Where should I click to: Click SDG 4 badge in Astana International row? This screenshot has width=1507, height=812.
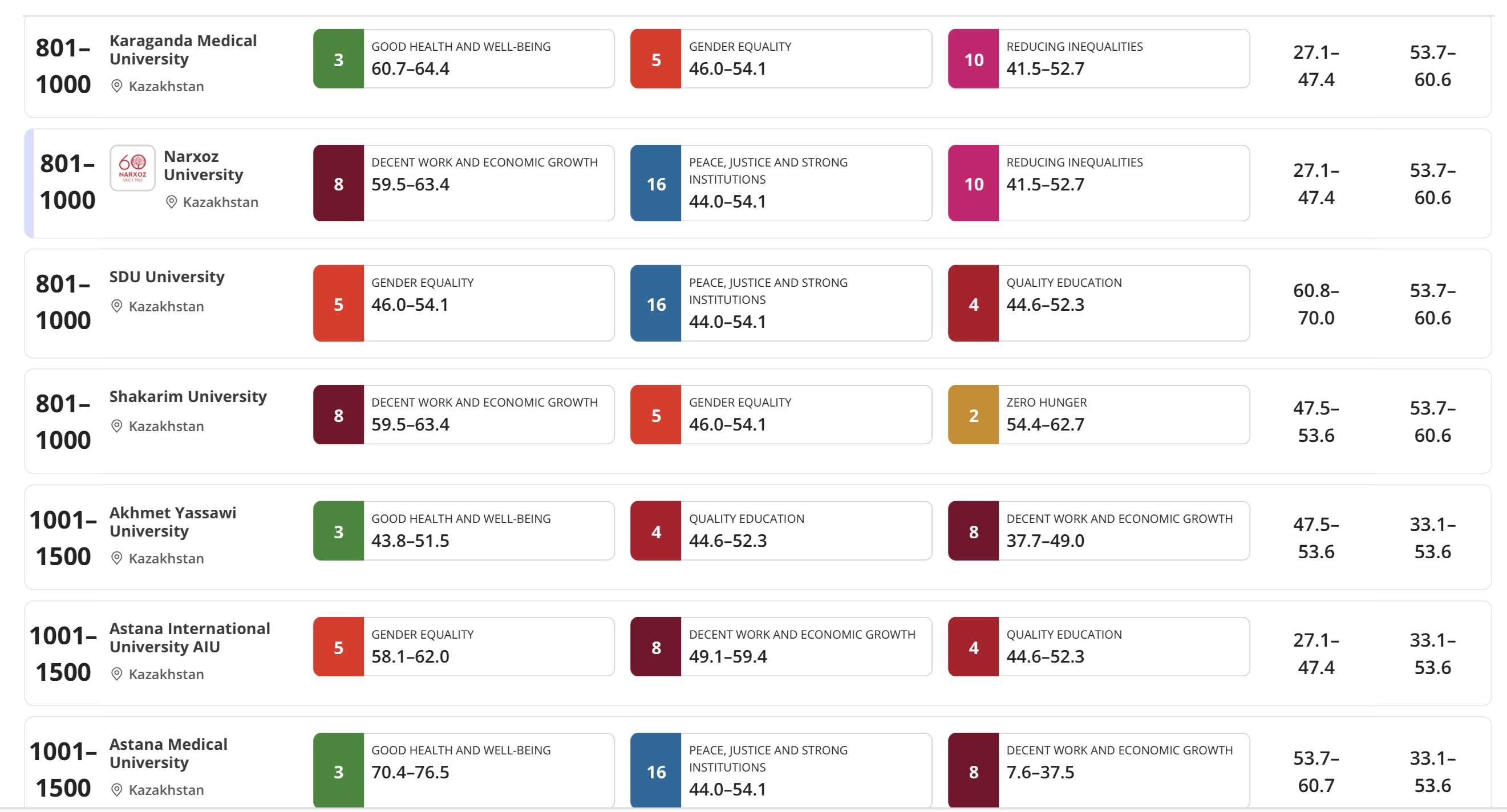point(974,647)
